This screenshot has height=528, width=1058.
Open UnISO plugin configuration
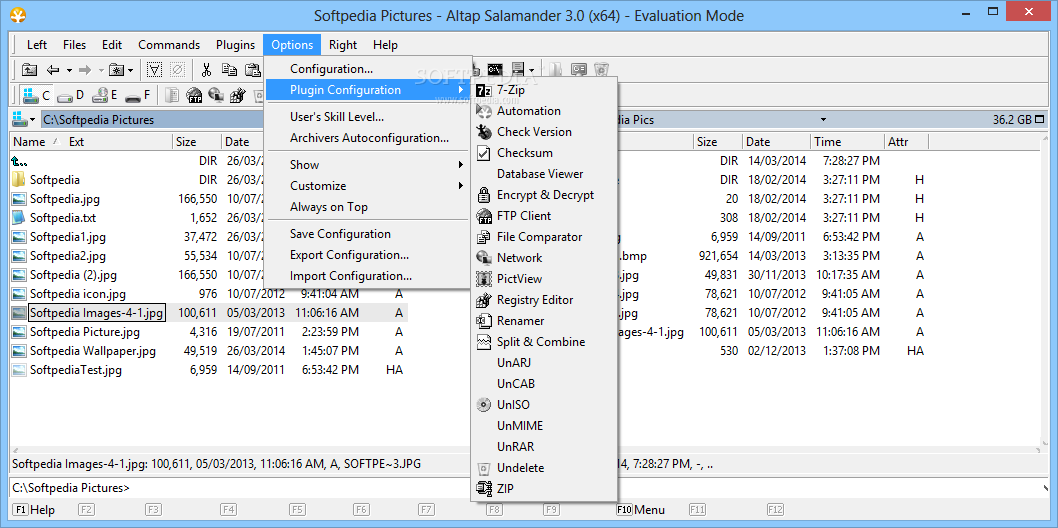[x=544, y=405]
